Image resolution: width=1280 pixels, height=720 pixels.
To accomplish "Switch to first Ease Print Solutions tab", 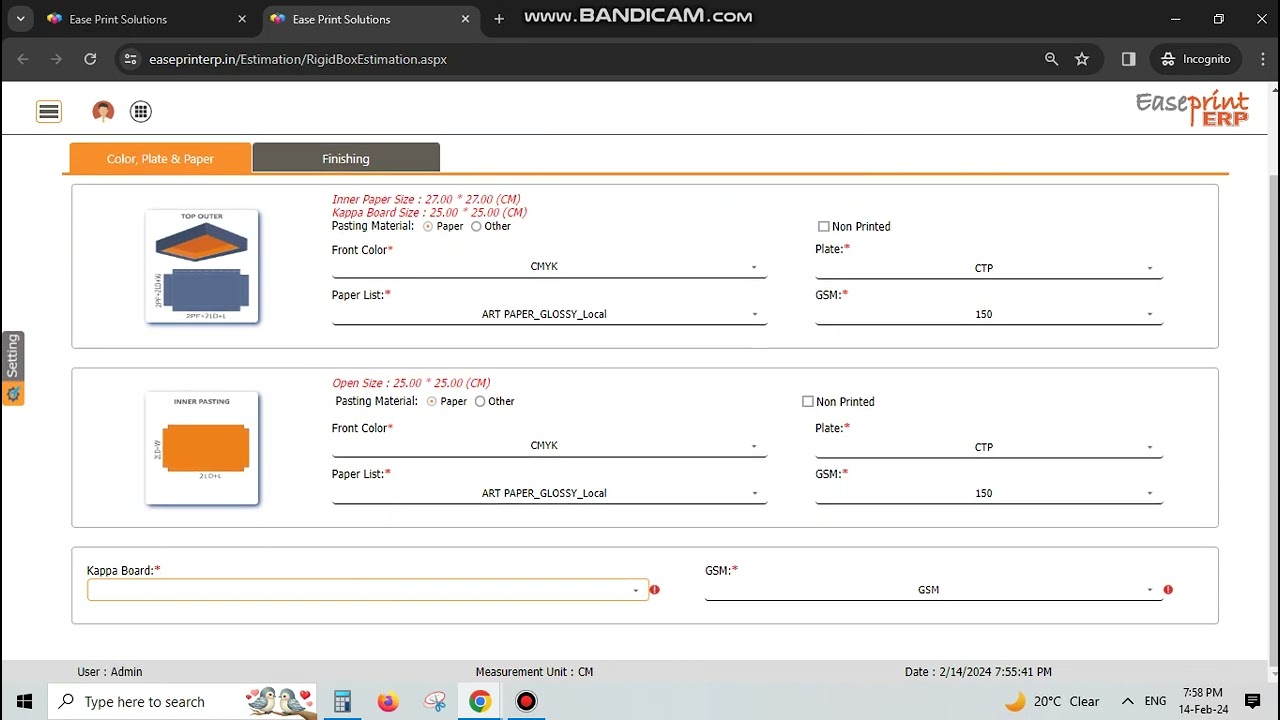I will pos(148,19).
